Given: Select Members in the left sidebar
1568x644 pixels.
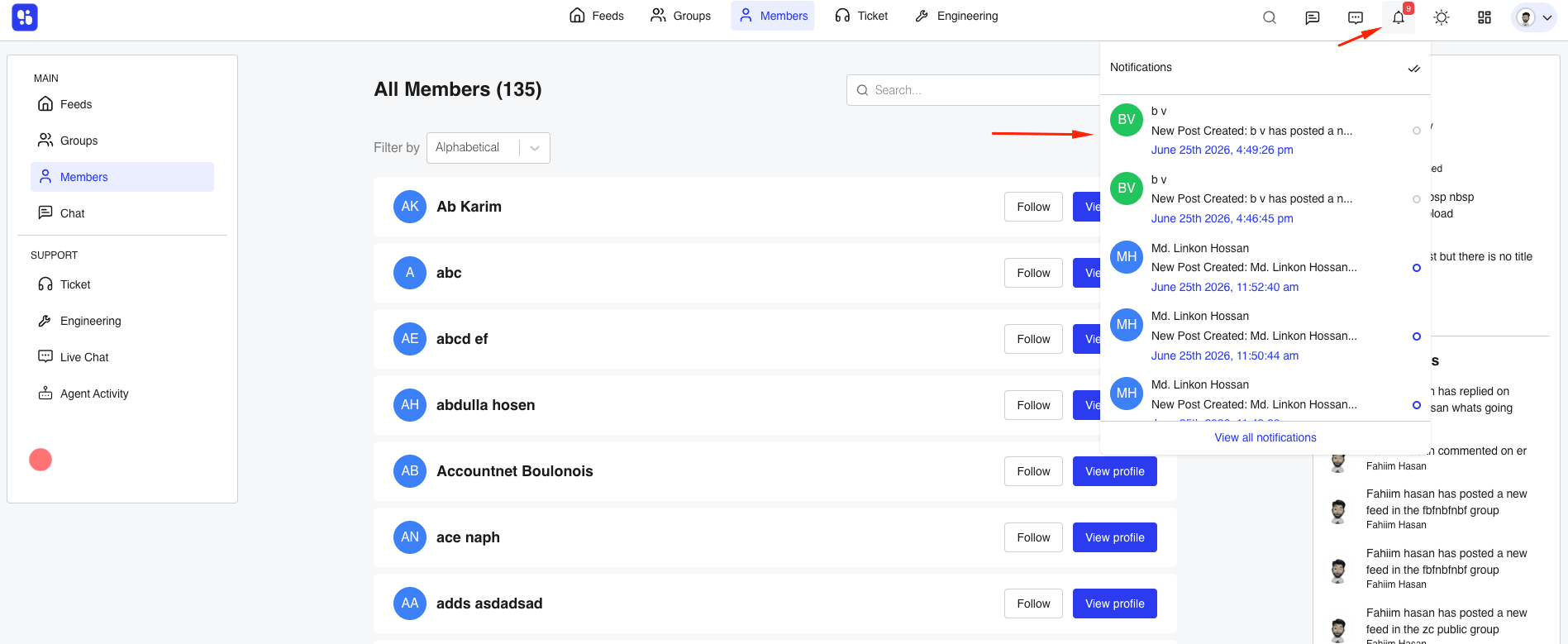Looking at the screenshot, I should point(122,177).
